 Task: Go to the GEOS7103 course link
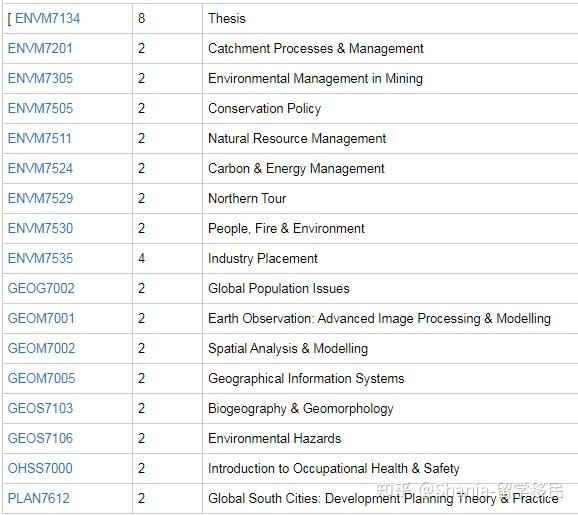(x=41, y=408)
